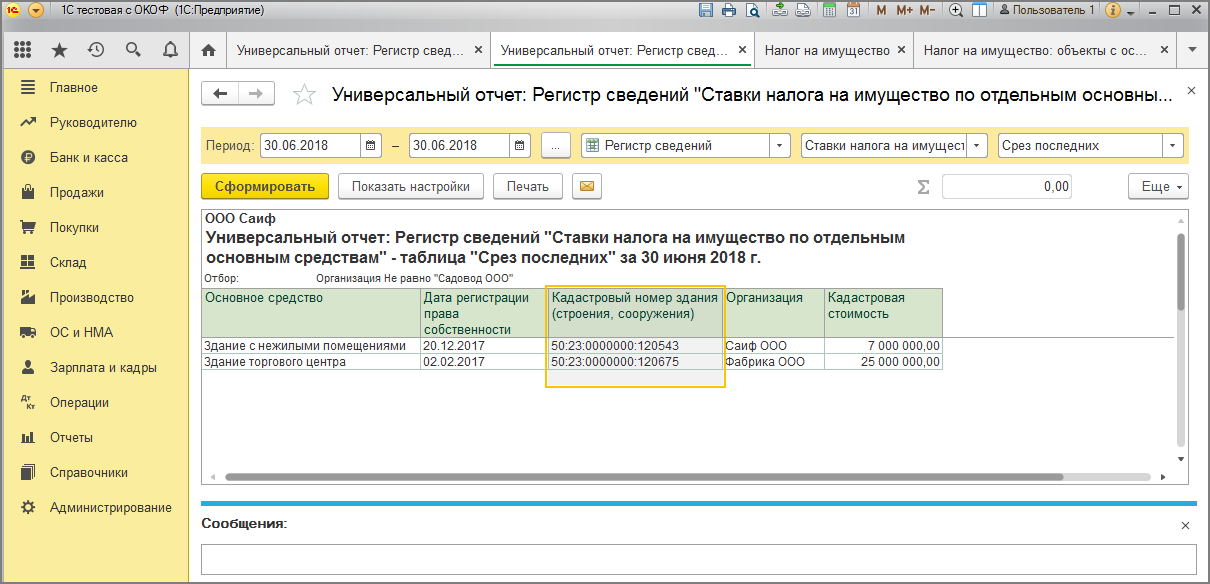The image size is (1210, 584).
Task: Switch to Налог на имущество tab
Action: [826, 50]
